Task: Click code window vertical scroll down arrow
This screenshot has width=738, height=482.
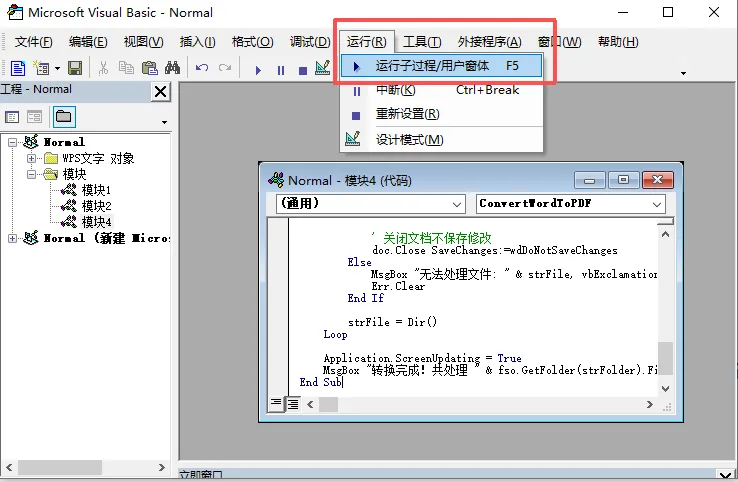Action: (666, 388)
